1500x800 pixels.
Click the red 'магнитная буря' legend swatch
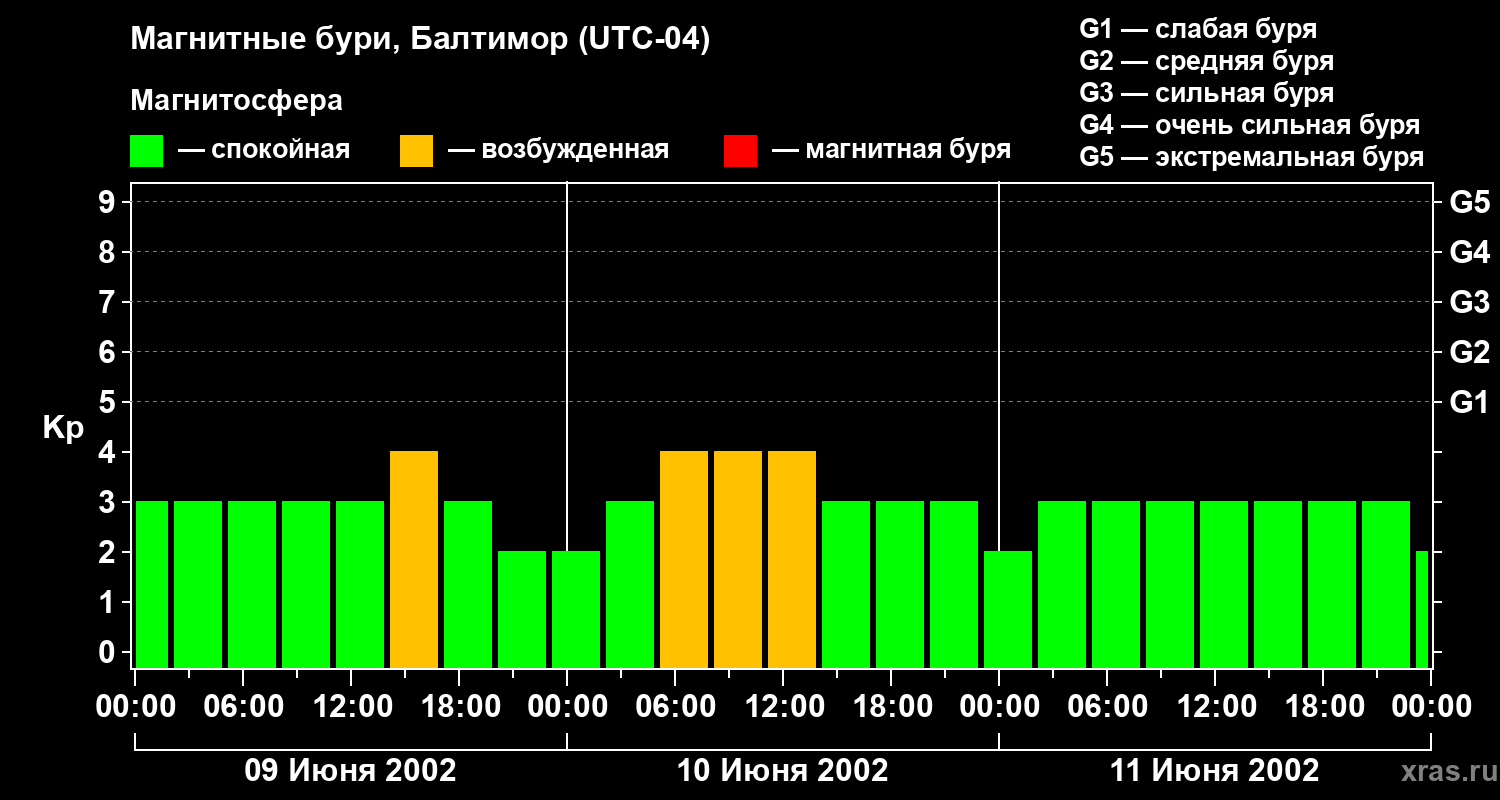(740, 151)
